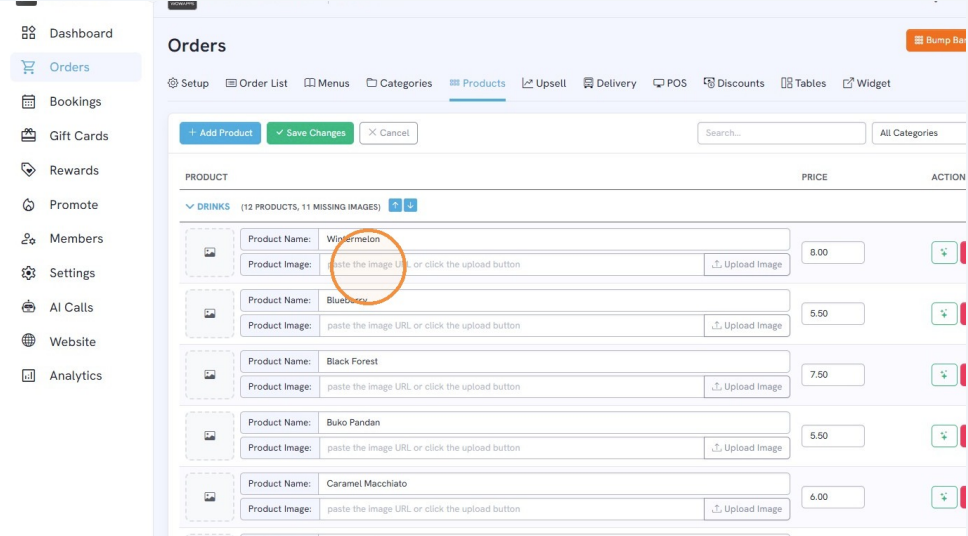The height and width of the screenshot is (536, 968).
Task: Edit the Buko Pandan price field
Action: (833, 435)
